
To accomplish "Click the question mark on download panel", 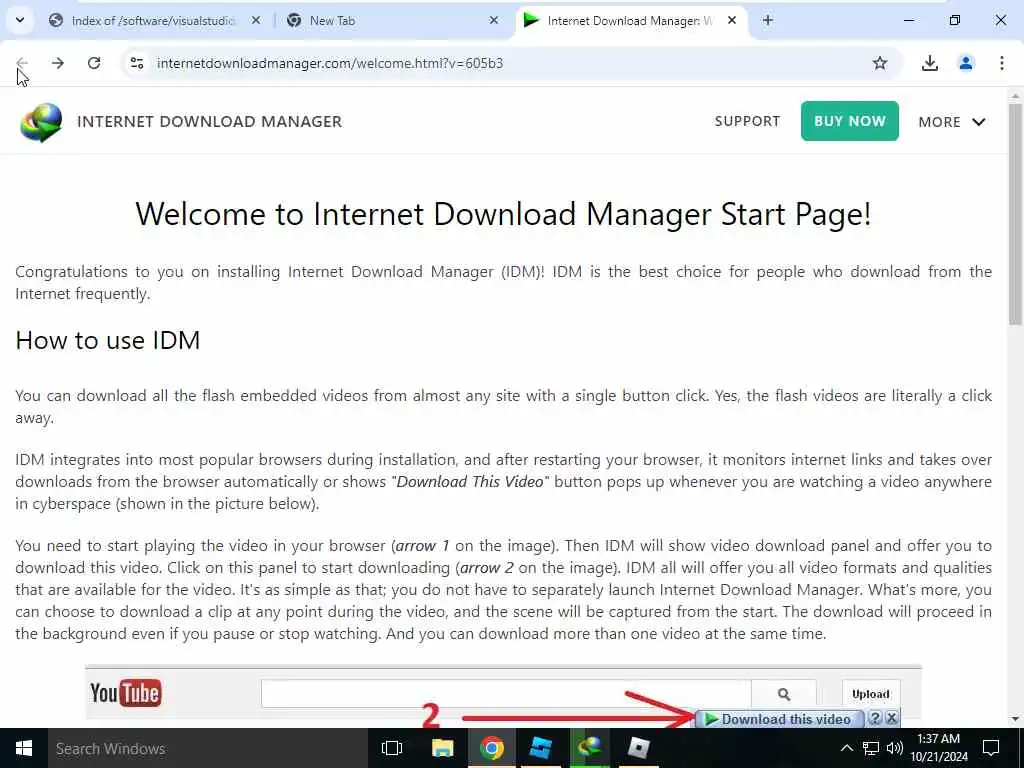I will click(876, 718).
